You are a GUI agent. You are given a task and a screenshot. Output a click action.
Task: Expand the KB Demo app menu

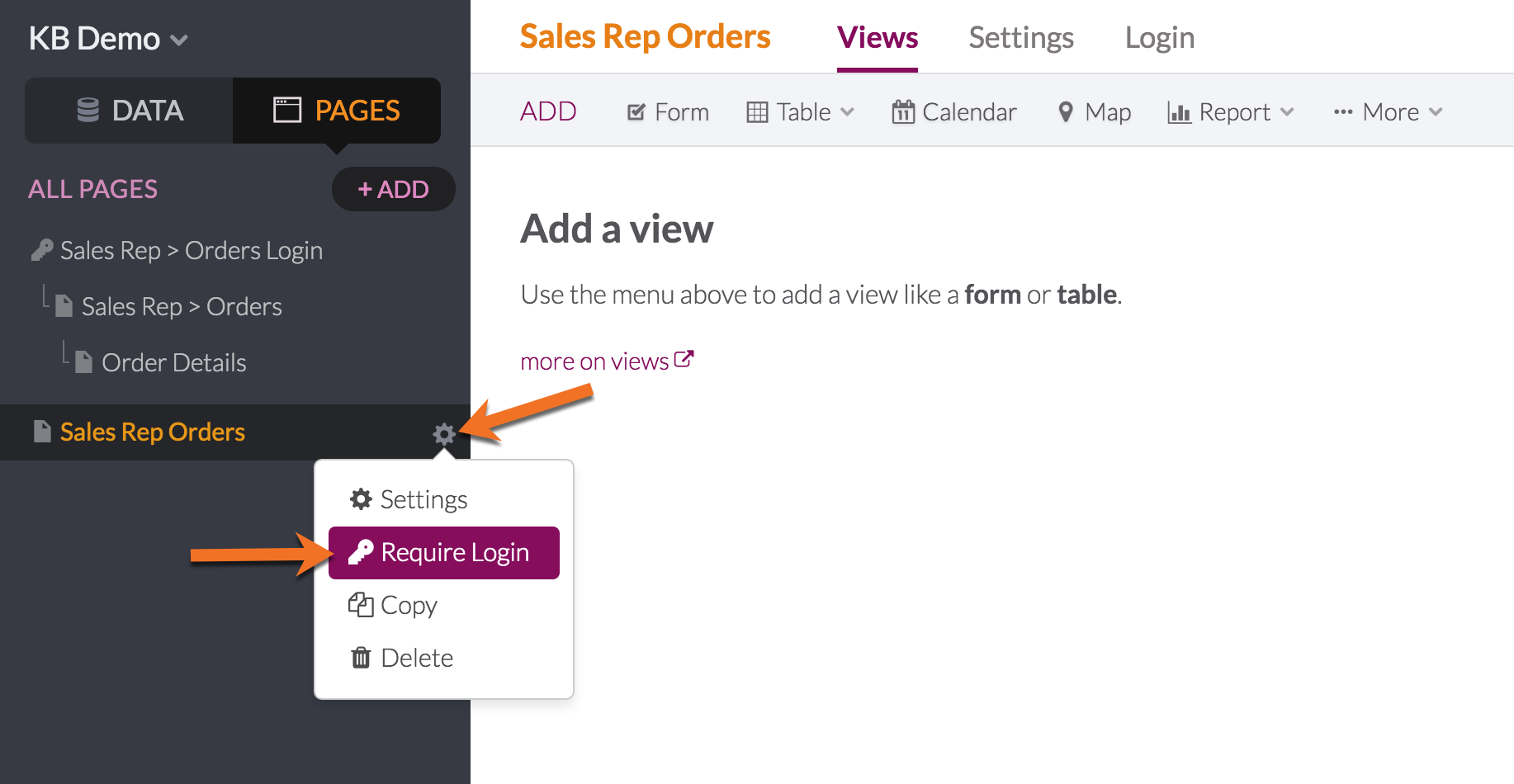coord(108,39)
